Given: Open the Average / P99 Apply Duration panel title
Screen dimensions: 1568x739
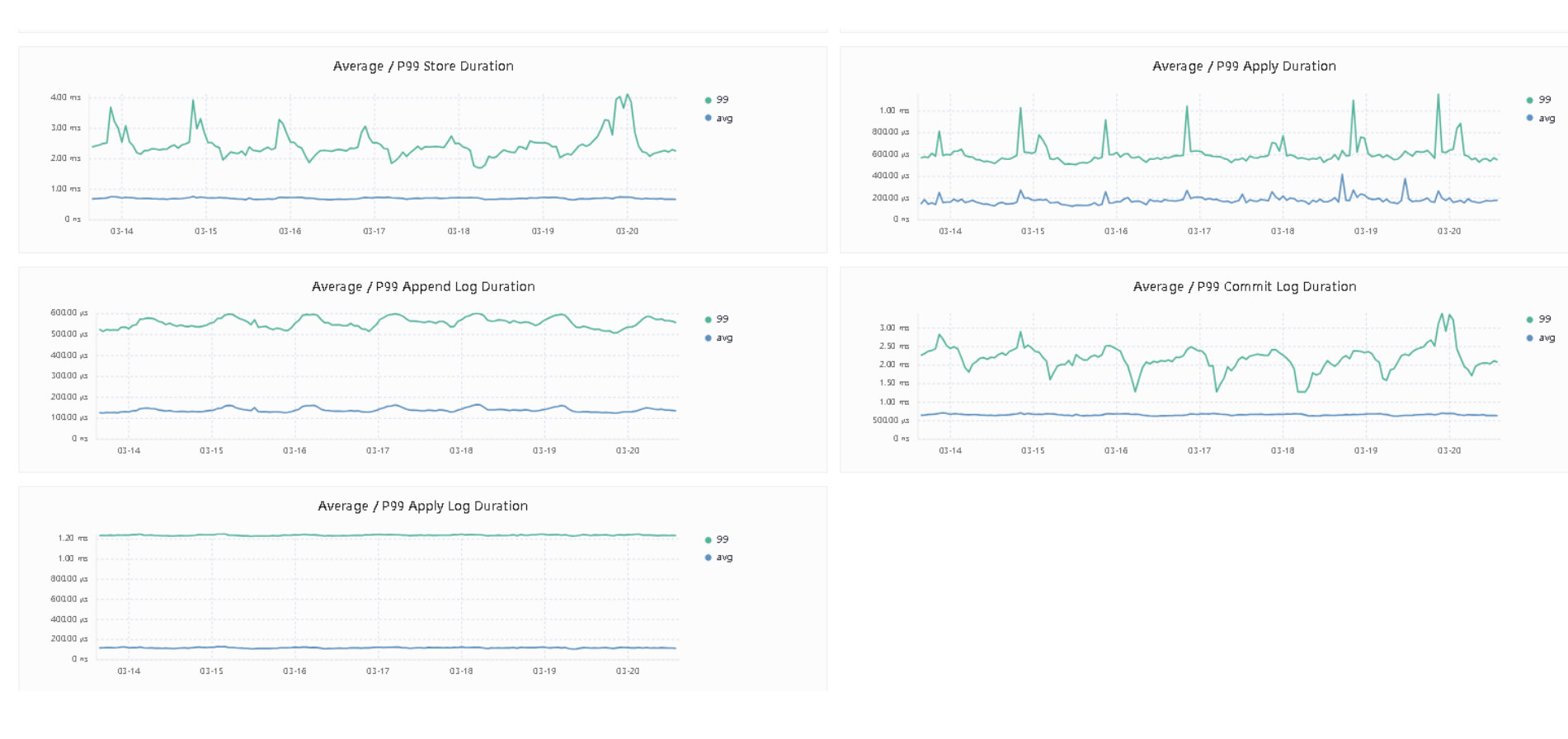Looking at the screenshot, I should (x=1243, y=66).
